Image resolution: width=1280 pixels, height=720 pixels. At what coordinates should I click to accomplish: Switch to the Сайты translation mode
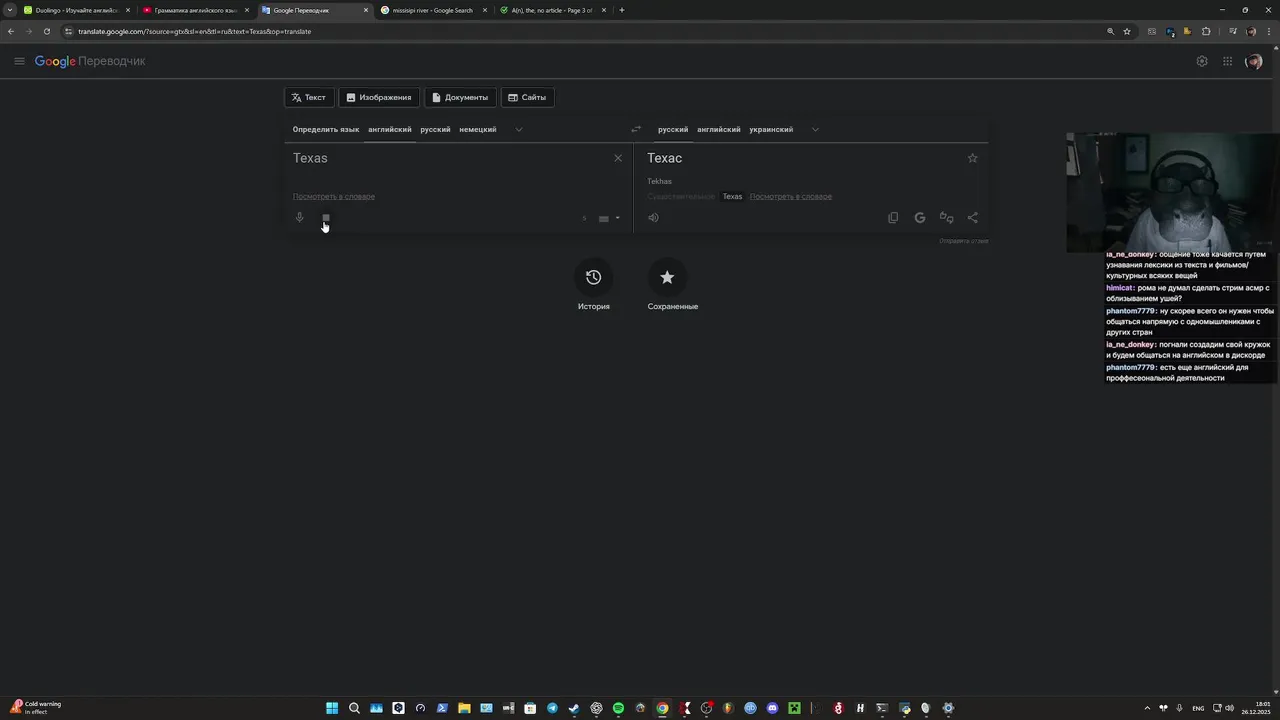(x=527, y=97)
